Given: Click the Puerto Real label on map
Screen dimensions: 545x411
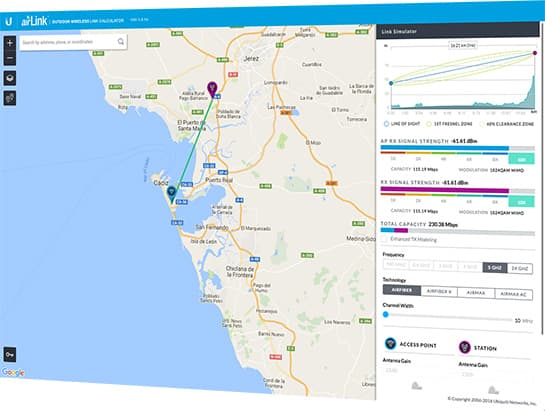Looking at the screenshot, I should point(219,180).
